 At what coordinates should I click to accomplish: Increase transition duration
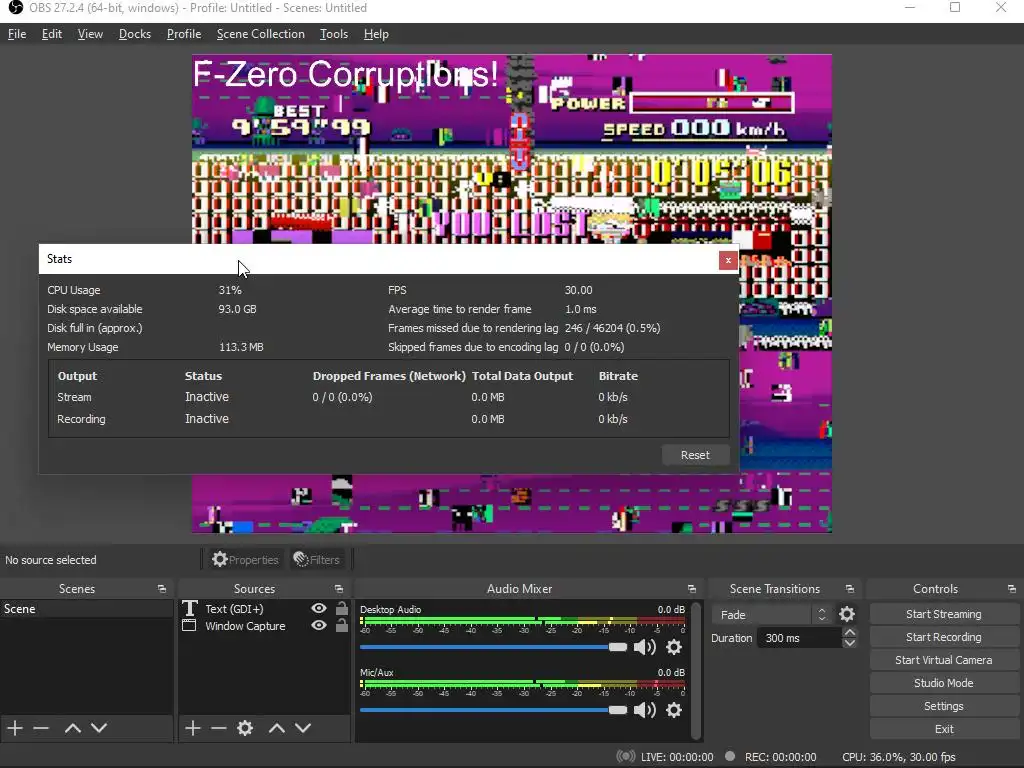(850, 632)
